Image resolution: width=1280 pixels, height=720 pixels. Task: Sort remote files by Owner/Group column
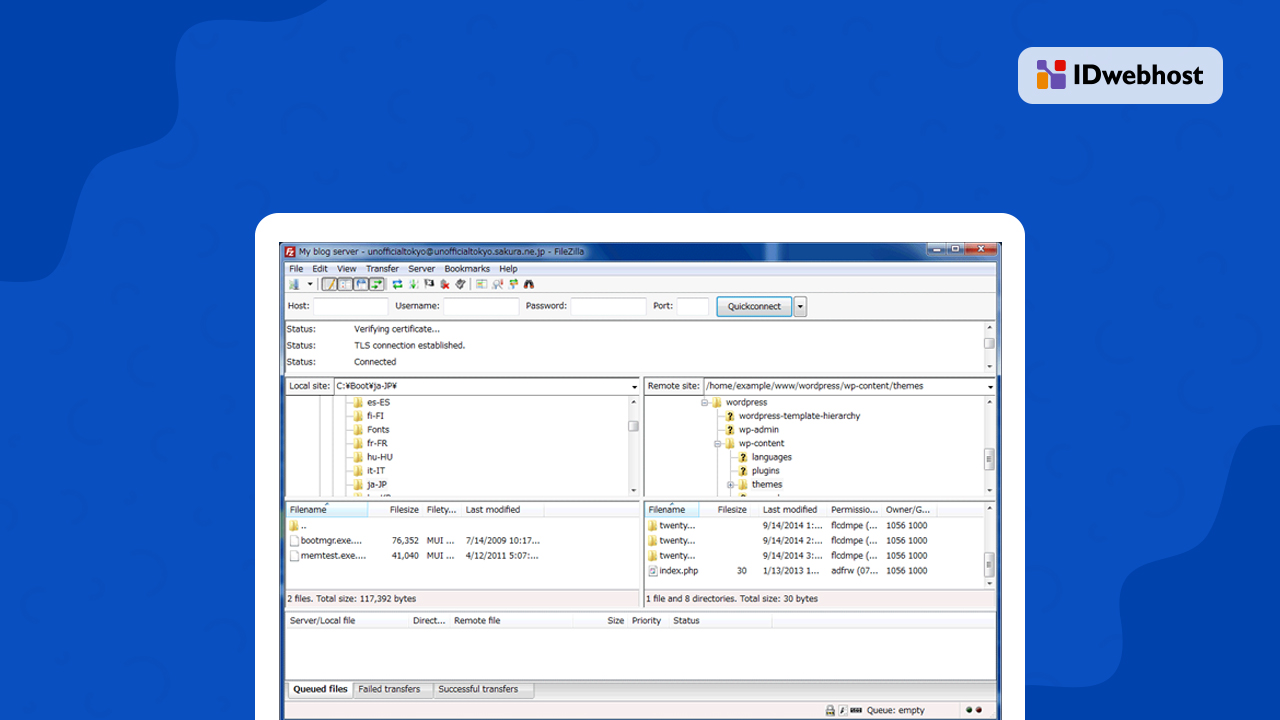(907, 510)
